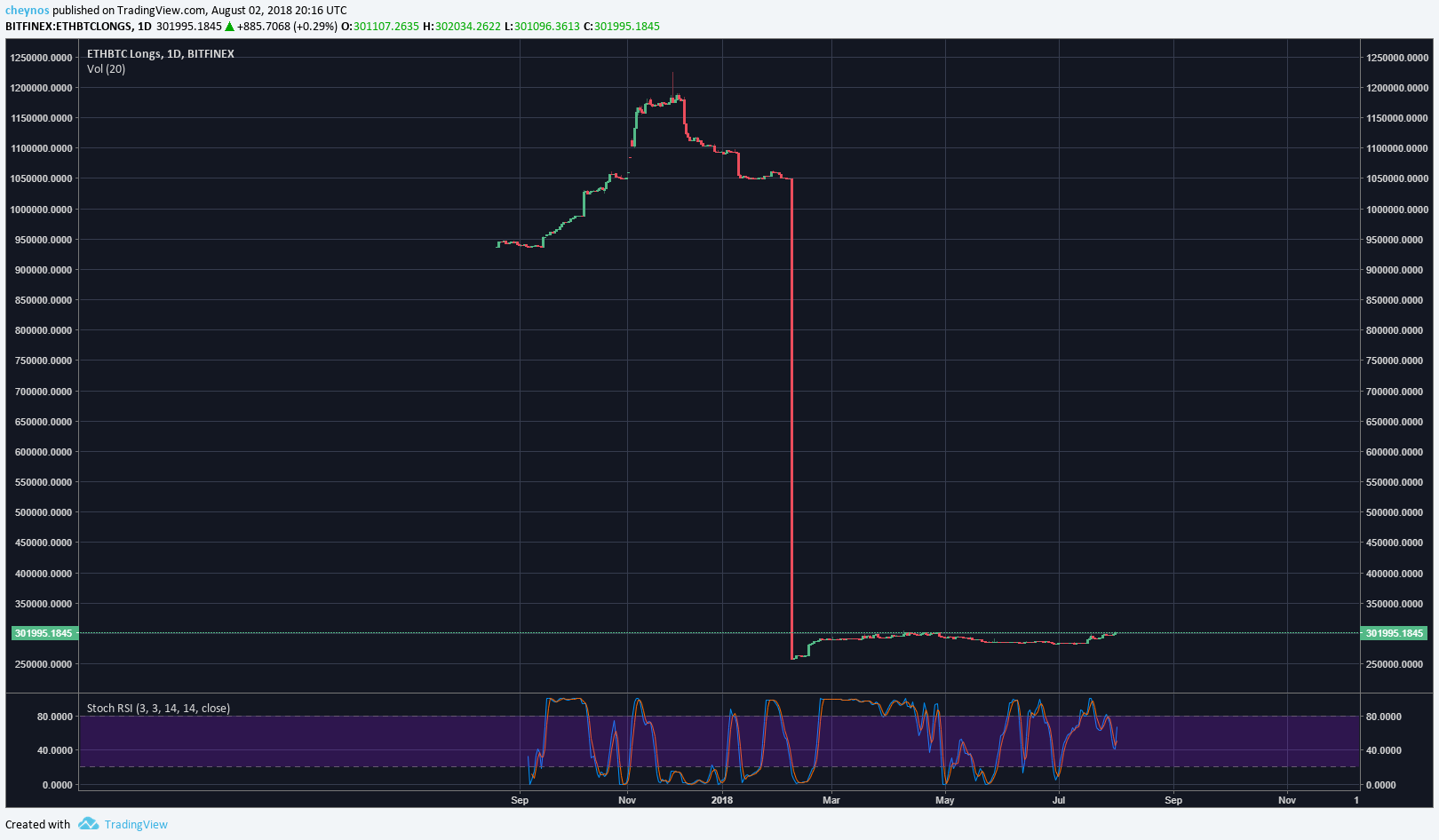Click 500000.0000 on left price axis
The height and width of the screenshot is (840, 1439).
click(44, 512)
